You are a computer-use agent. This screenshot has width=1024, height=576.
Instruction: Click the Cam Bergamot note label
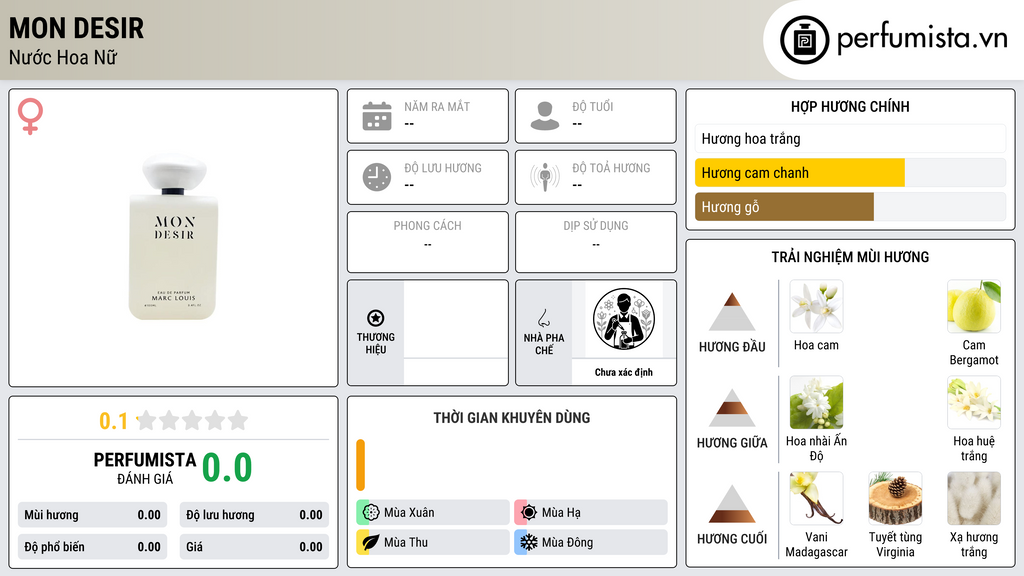[x=974, y=352]
